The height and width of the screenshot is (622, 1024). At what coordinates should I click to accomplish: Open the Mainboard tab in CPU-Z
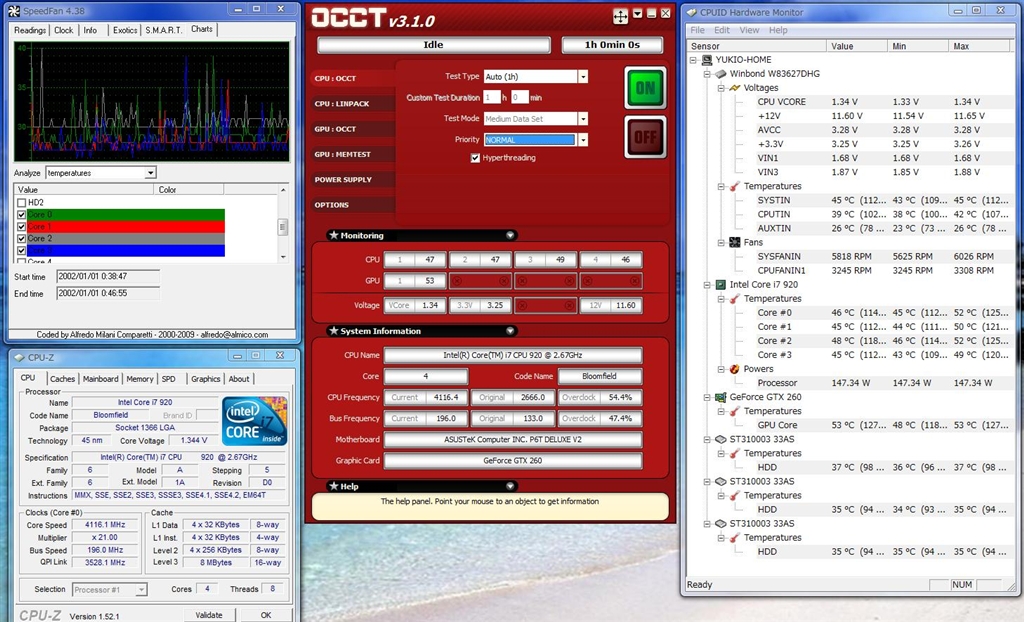click(100, 379)
